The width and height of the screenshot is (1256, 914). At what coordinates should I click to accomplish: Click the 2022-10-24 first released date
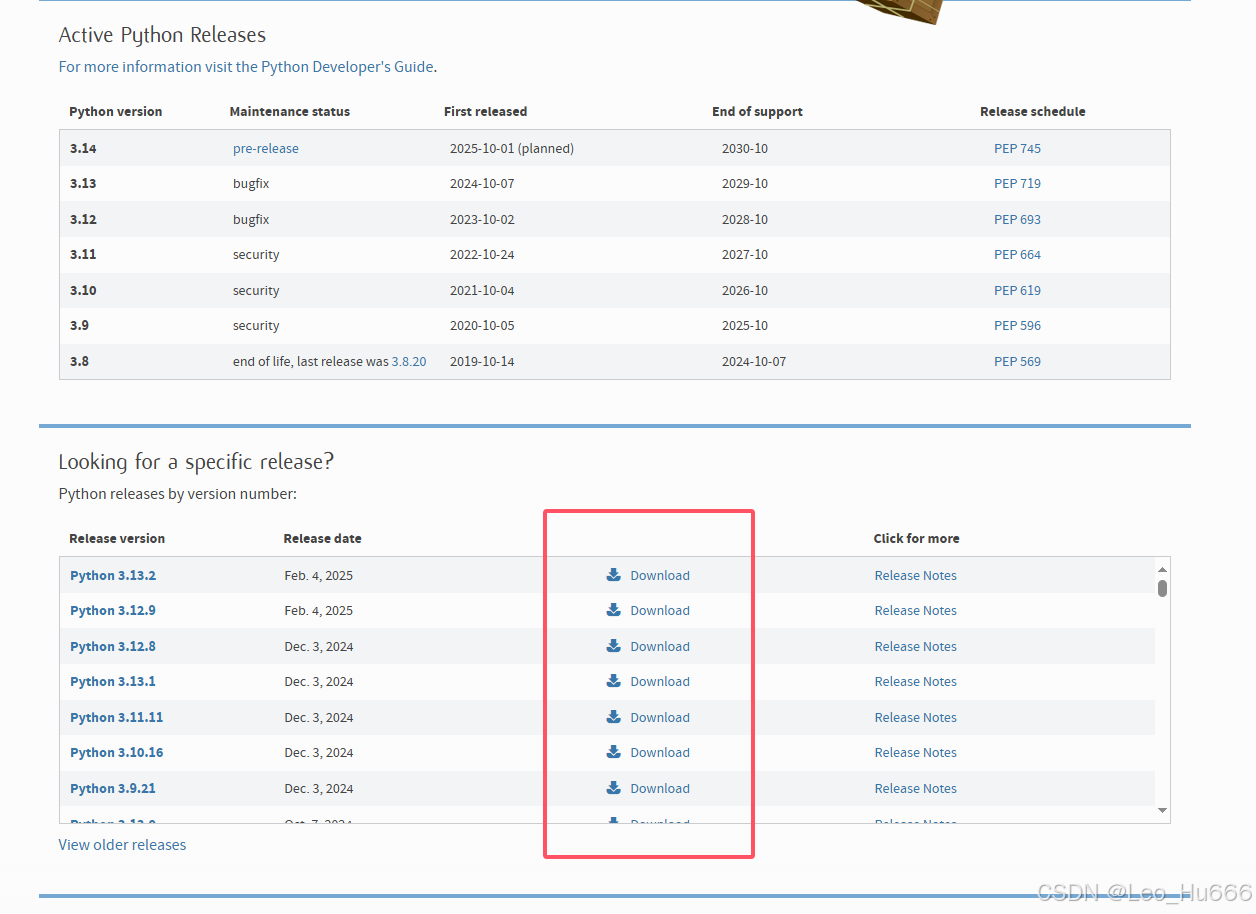pos(482,254)
